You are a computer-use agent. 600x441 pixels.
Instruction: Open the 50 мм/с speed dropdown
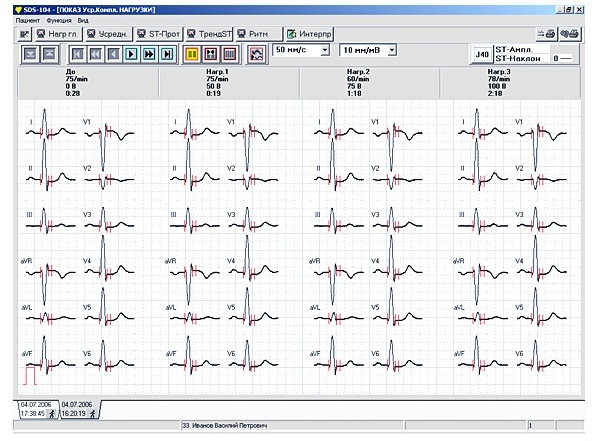[x=325, y=50]
